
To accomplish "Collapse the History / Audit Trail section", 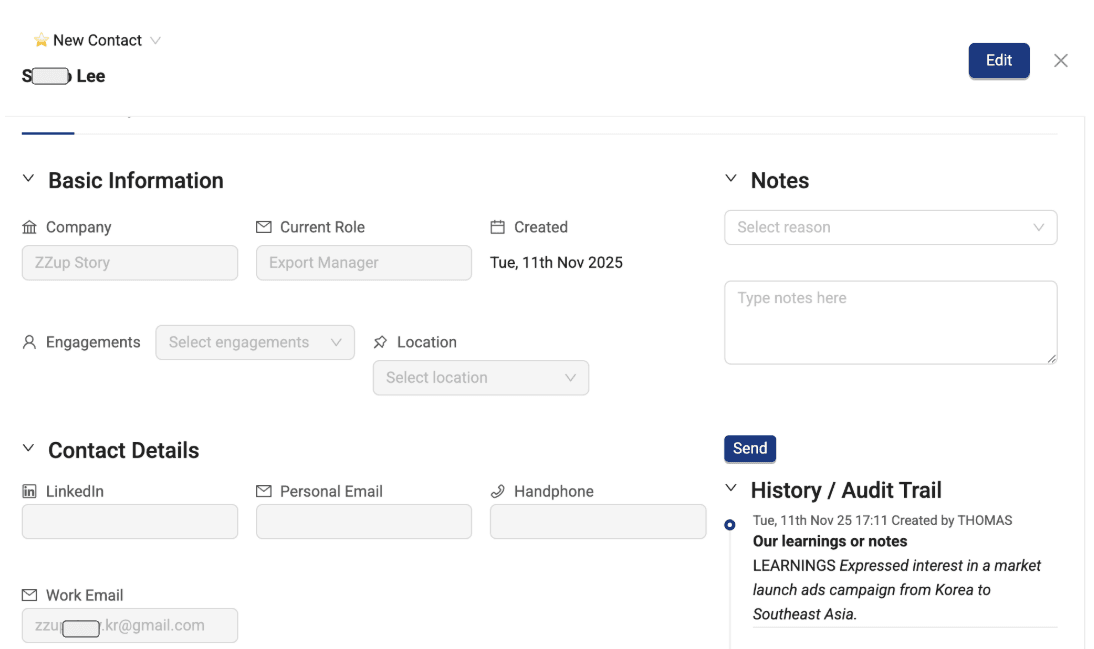I will coord(730,490).
